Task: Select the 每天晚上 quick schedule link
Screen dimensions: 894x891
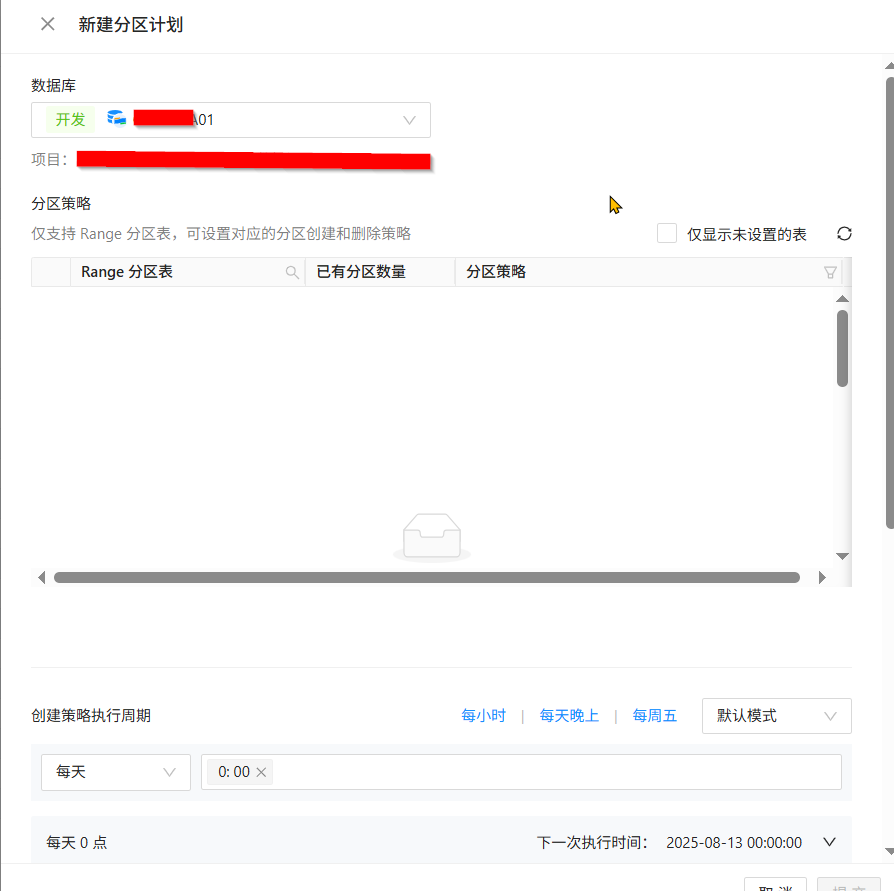Action: click(x=569, y=715)
